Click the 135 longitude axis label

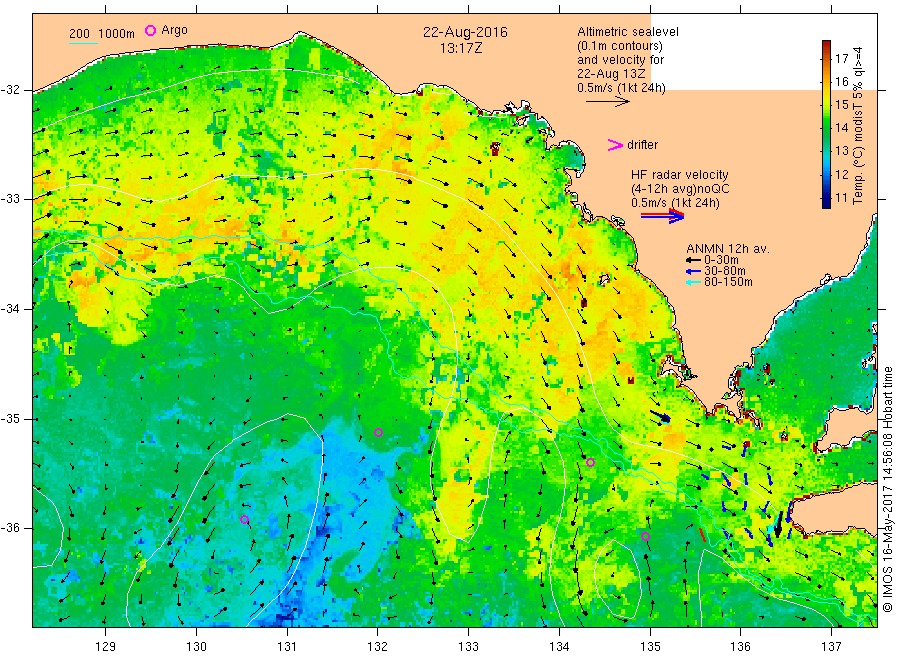[650, 647]
